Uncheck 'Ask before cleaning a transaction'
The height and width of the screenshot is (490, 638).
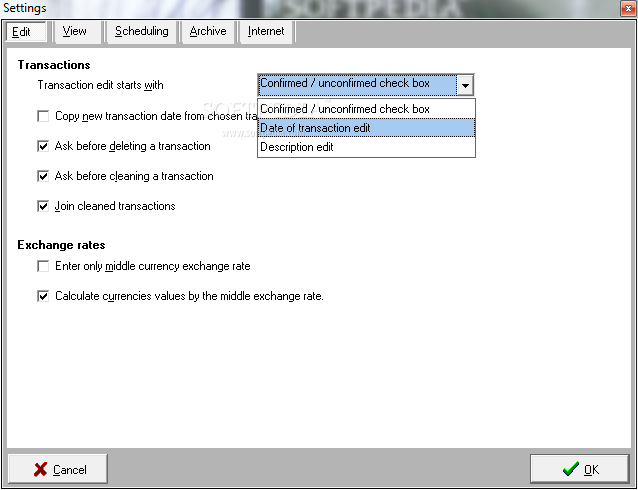[43, 176]
